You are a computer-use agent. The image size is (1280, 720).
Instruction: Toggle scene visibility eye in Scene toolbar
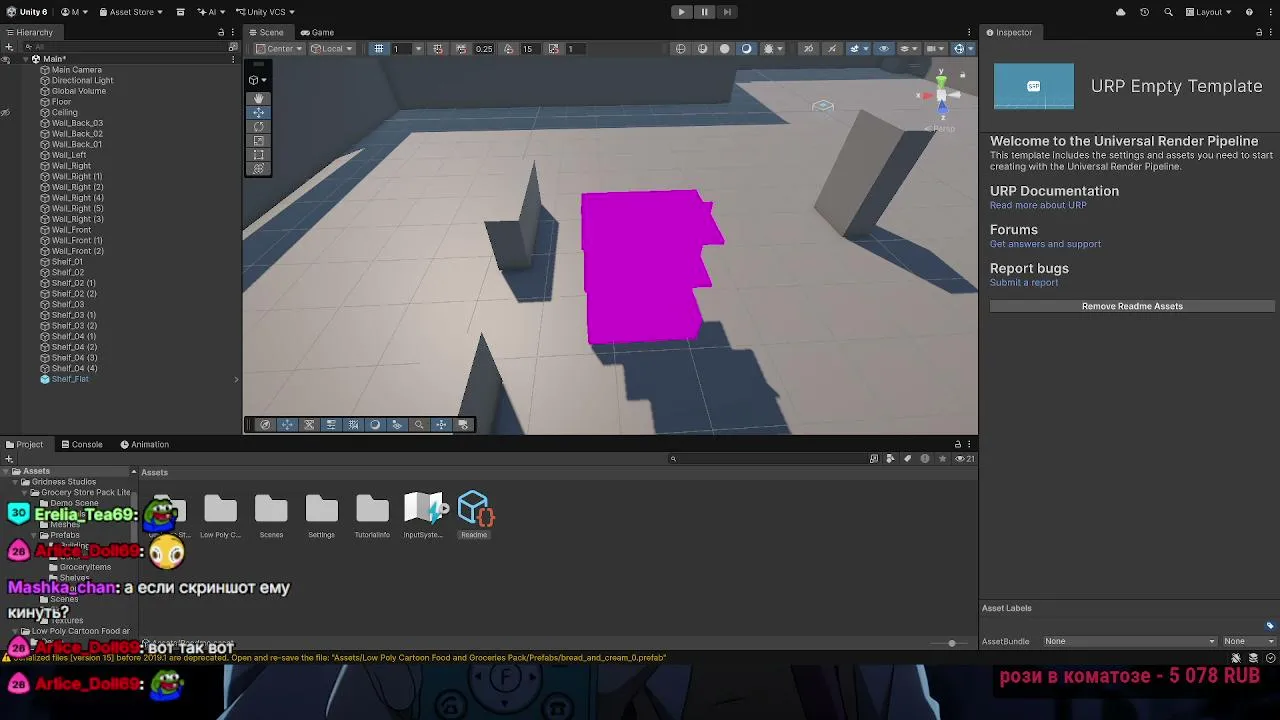pyautogui.click(x=883, y=49)
